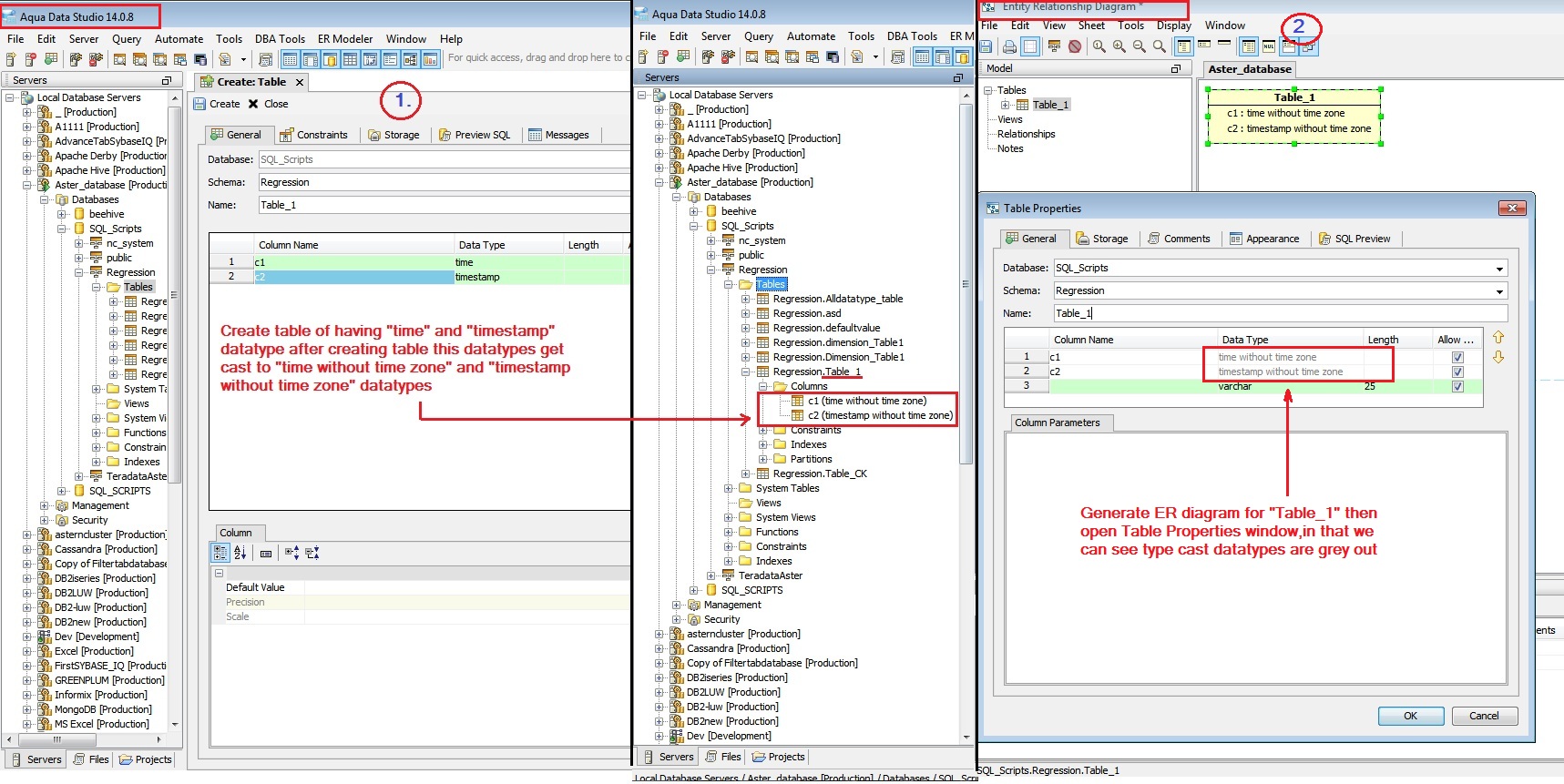Close the Create: Table tab with its X
Viewport: 1564px width, 784px height.
pyautogui.click(x=299, y=82)
